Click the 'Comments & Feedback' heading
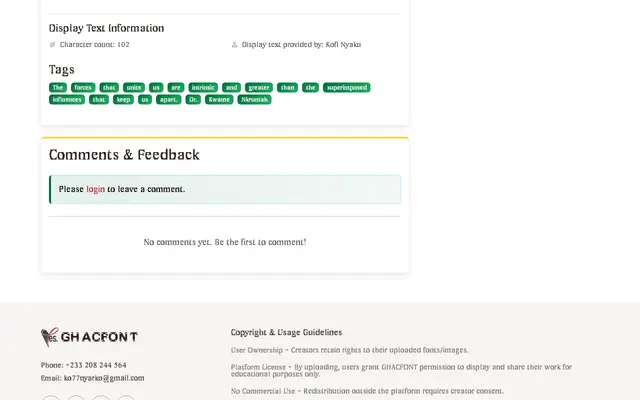Screen dimensions: 640x400 click(124, 155)
